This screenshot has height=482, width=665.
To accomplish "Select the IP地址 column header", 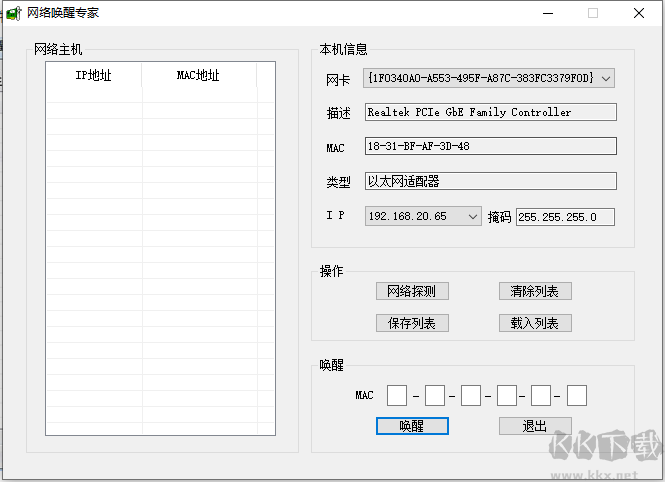I will click(x=94, y=75).
